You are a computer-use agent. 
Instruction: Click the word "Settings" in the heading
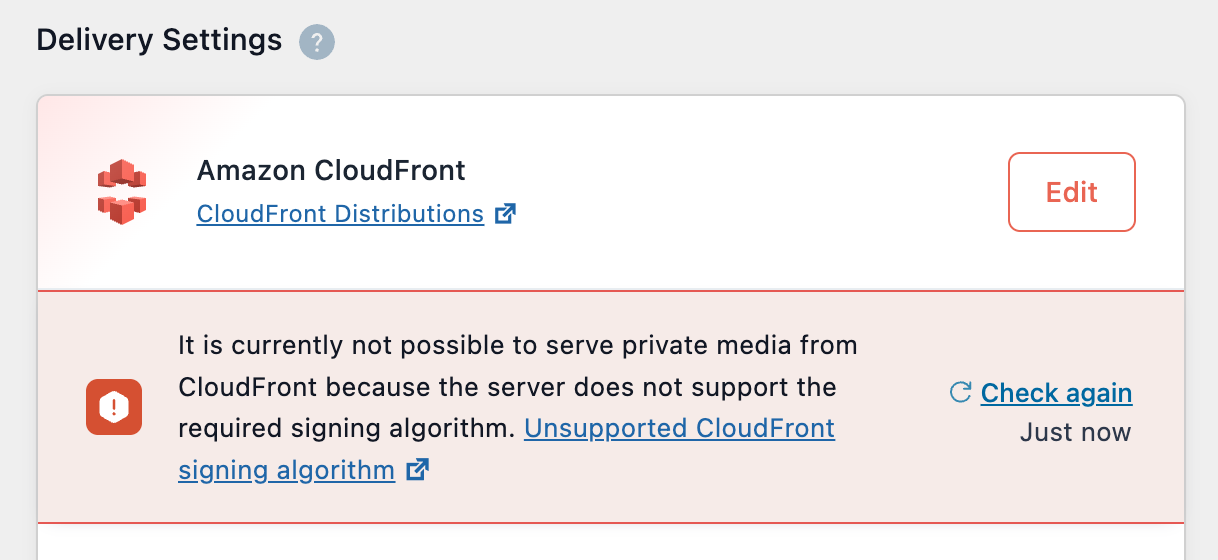tap(224, 40)
